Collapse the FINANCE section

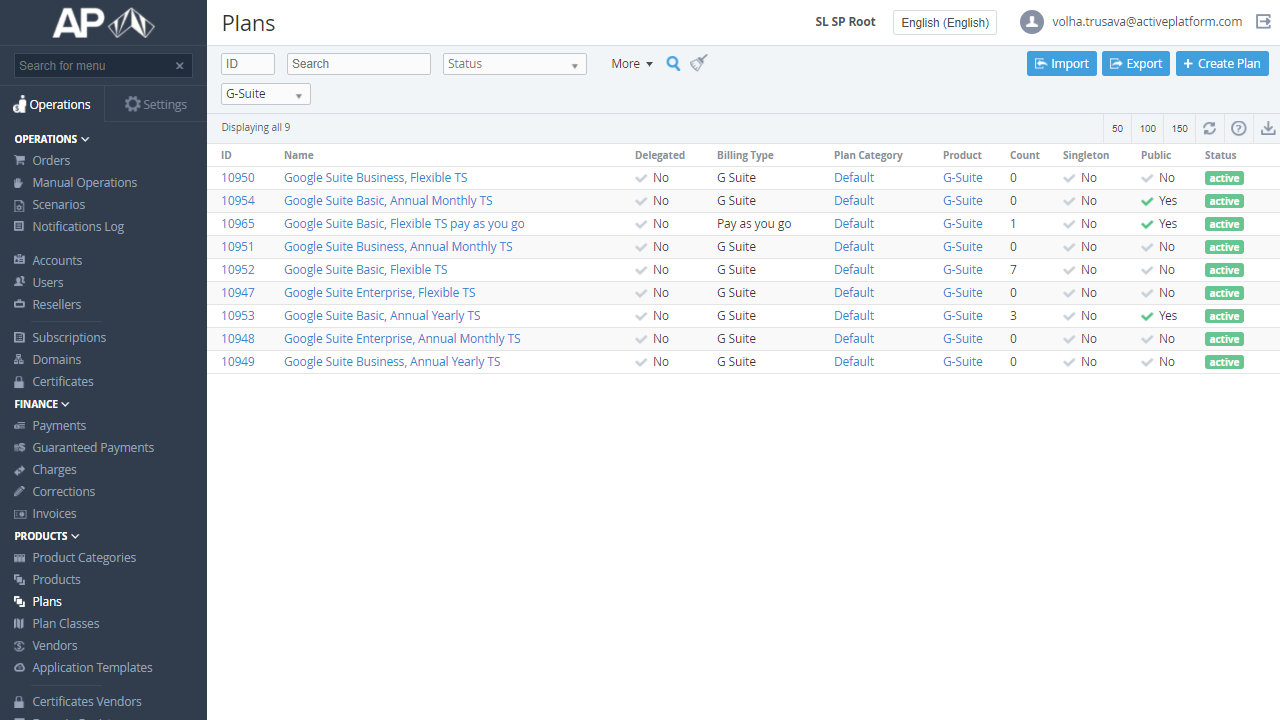click(x=42, y=404)
